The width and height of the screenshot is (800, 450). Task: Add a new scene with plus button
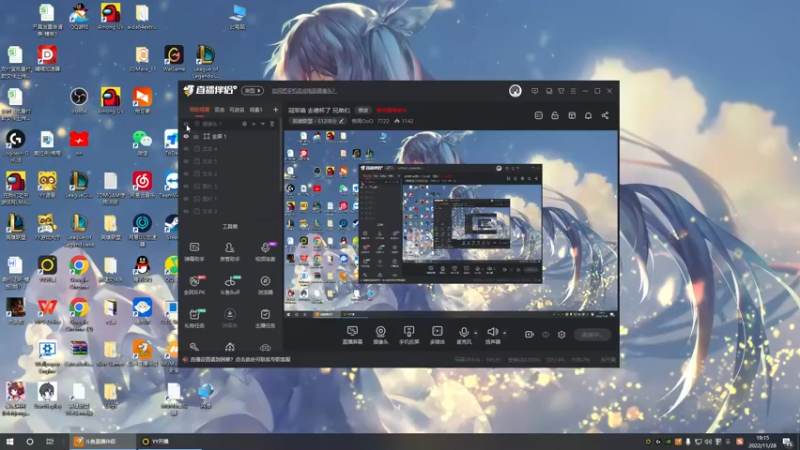tap(276, 110)
